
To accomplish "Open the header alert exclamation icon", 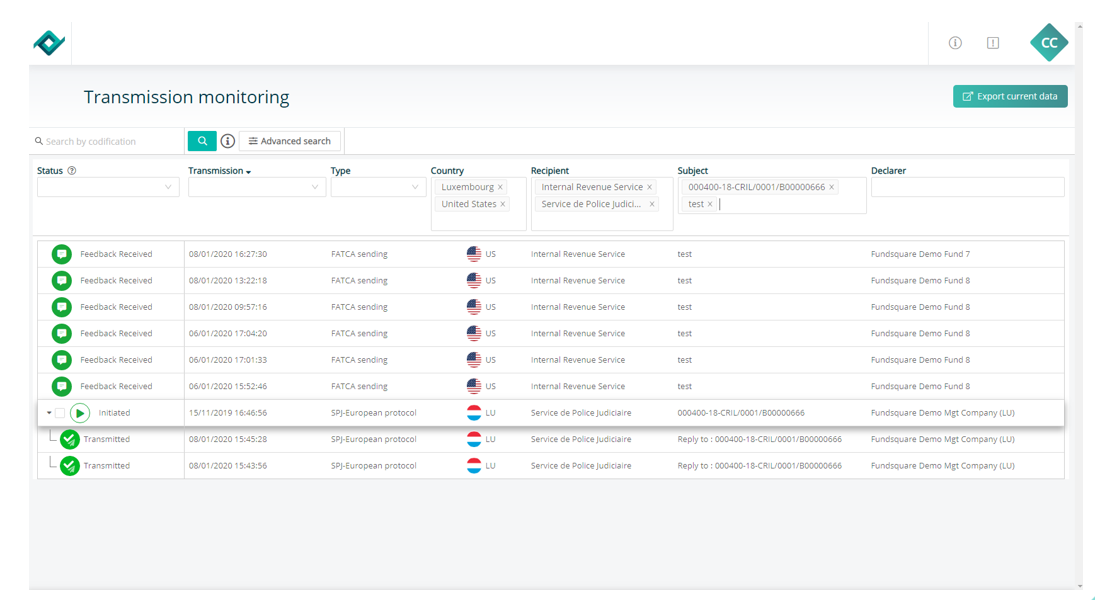I will (x=992, y=43).
